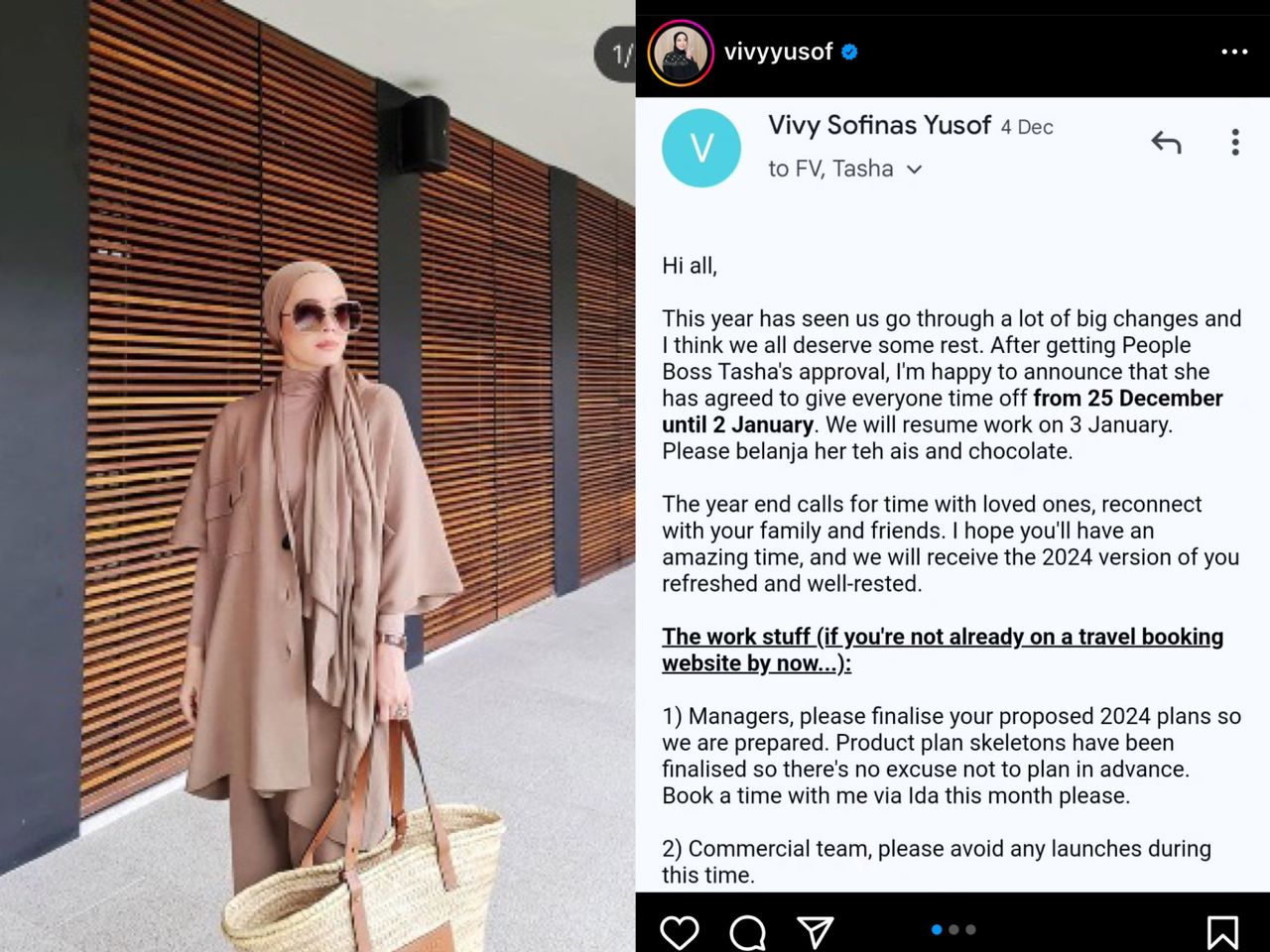The width and height of the screenshot is (1270, 952).
Task: Like the post with the heart icon
Action: coord(680,932)
